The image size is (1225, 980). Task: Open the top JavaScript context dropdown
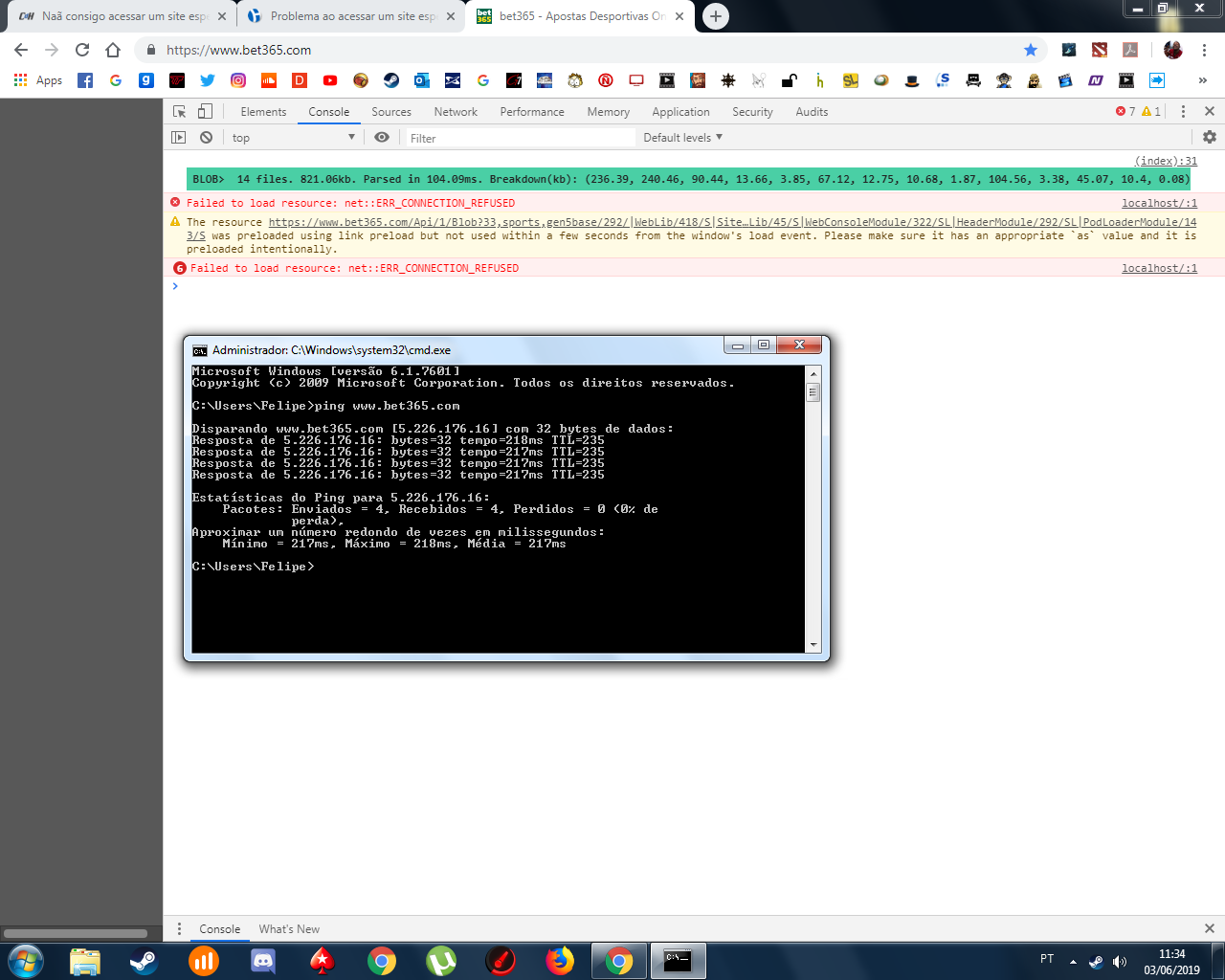click(293, 138)
